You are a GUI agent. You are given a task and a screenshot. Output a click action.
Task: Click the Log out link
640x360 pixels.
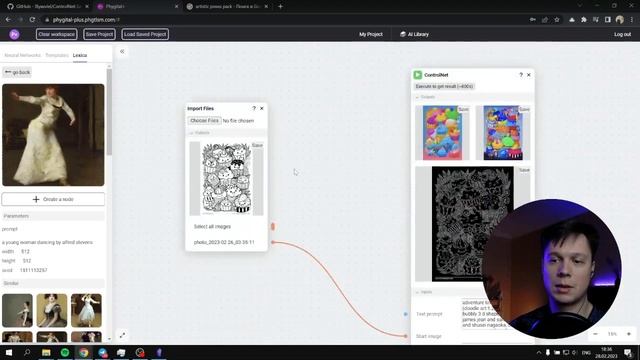622,34
